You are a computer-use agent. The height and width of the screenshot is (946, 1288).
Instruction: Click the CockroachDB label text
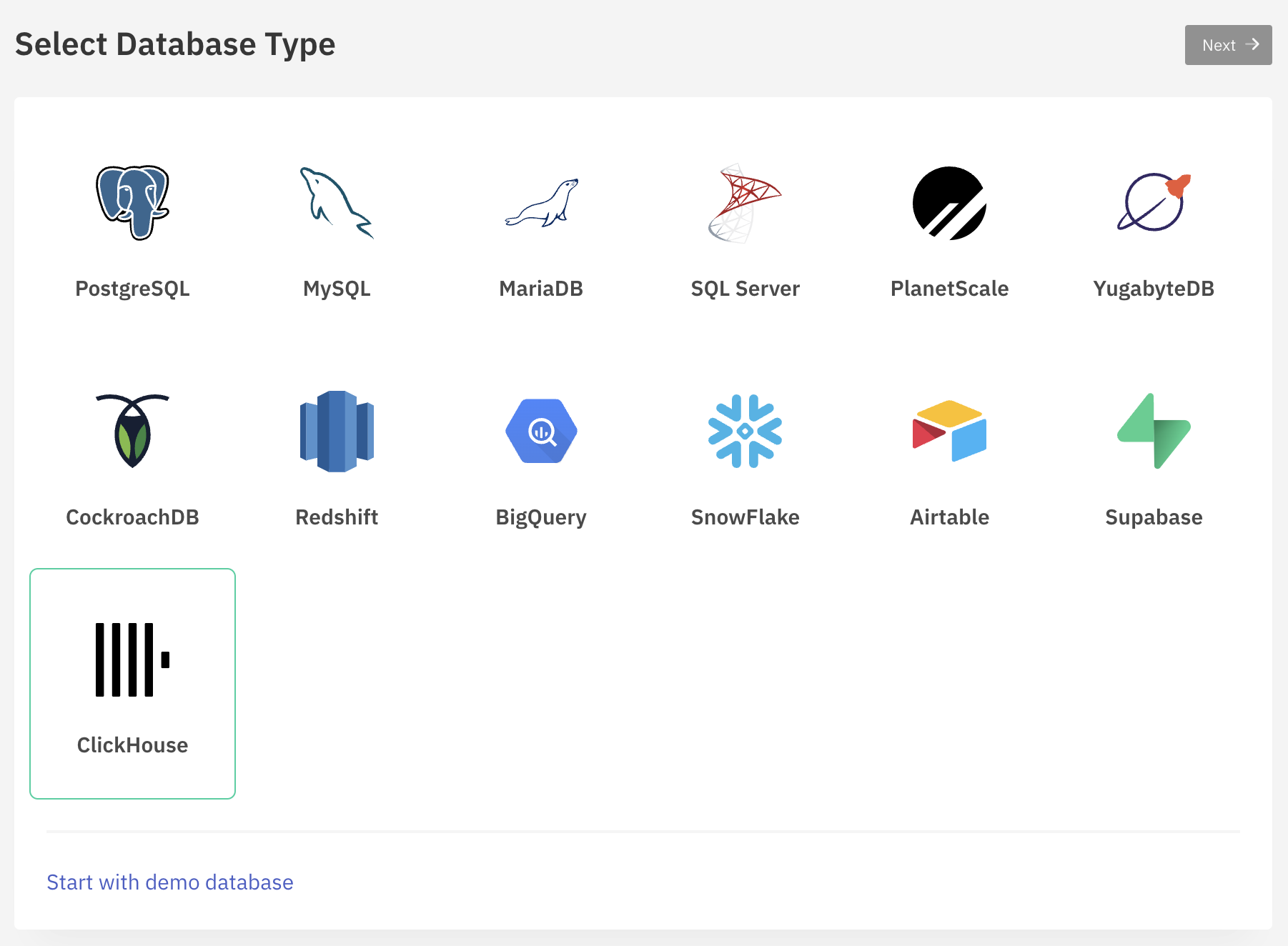(133, 517)
